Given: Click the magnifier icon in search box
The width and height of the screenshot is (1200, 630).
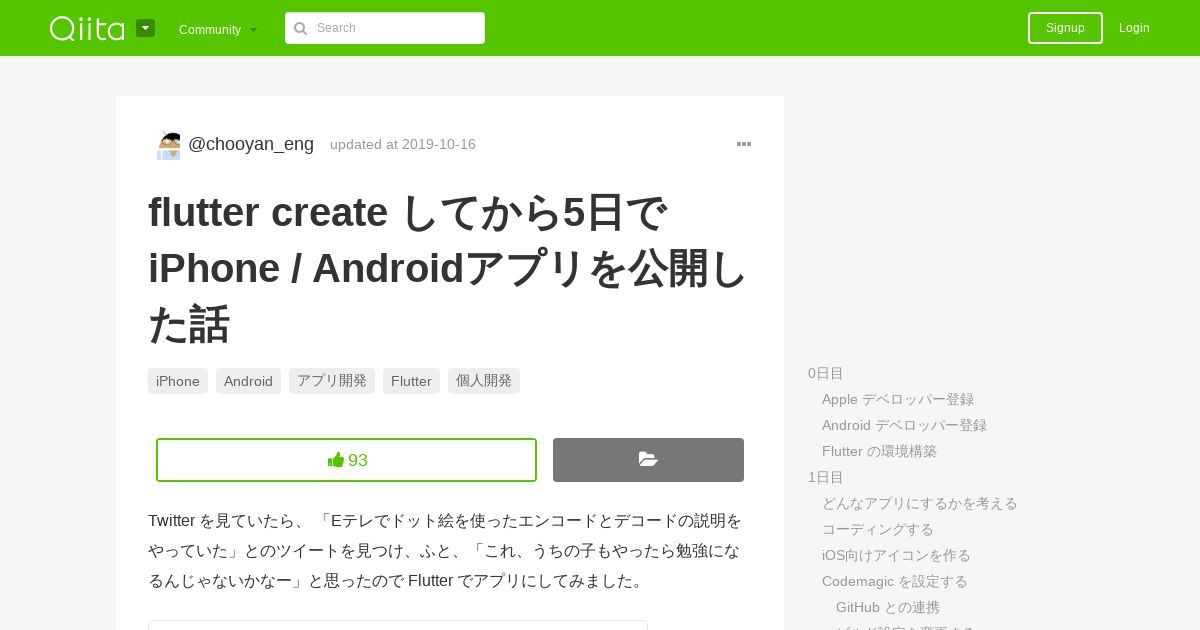Looking at the screenshot, I should (300, 28).
